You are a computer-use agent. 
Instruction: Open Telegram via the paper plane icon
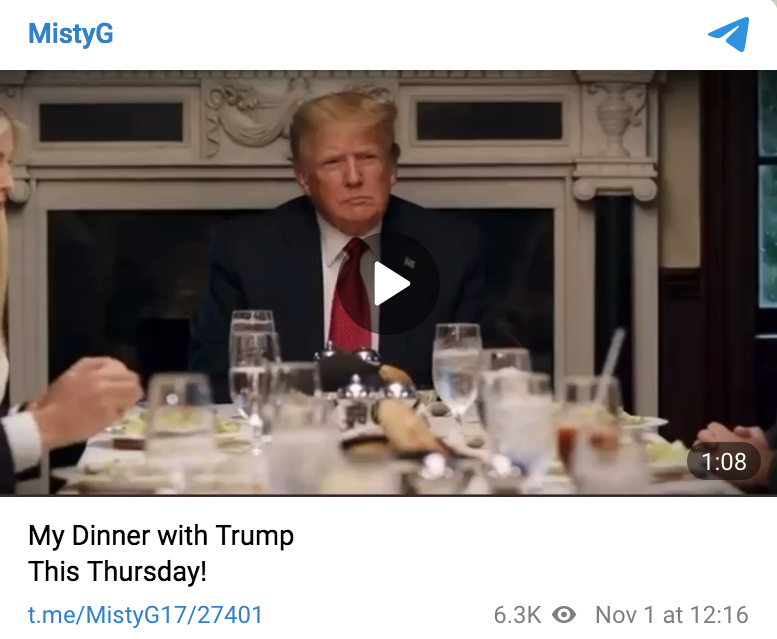(x=728, y=34)
